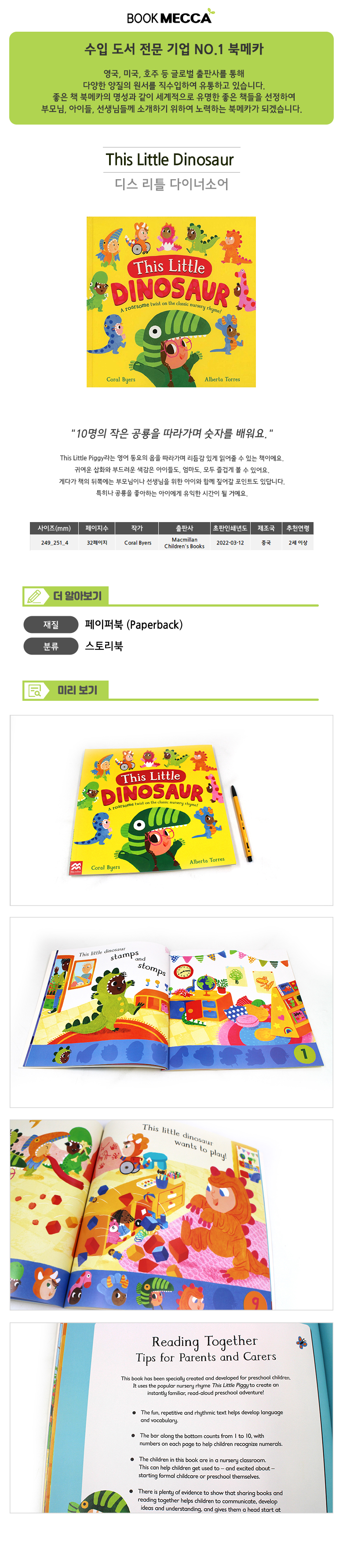Image resolution: width=343 pixels, height=1568 pixels.
Task: Click the 페이퍼북 (Paperback) text
Action: [134, 625]
